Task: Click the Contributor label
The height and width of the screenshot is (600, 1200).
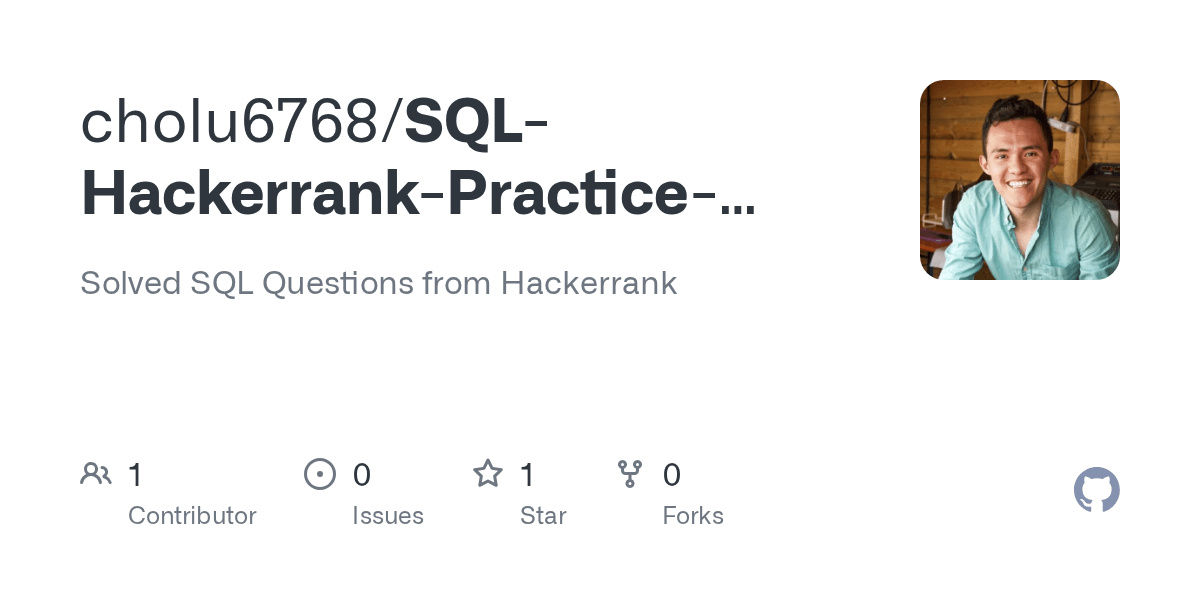Action: point(192,516)
